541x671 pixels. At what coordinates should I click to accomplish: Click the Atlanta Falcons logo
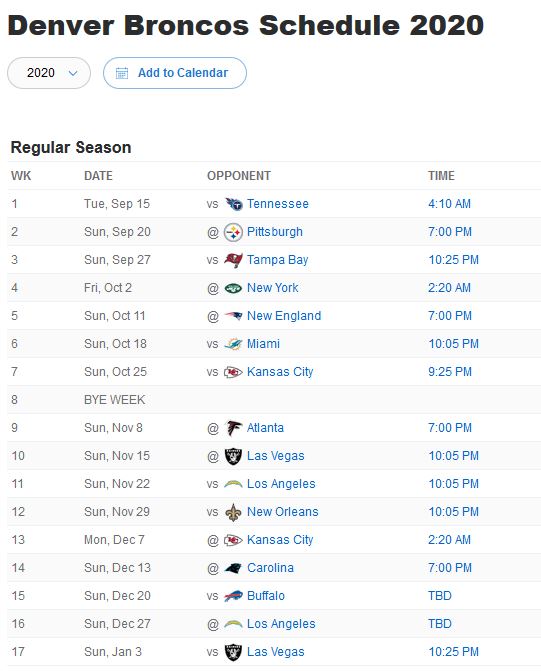click(x=233, y=428)
